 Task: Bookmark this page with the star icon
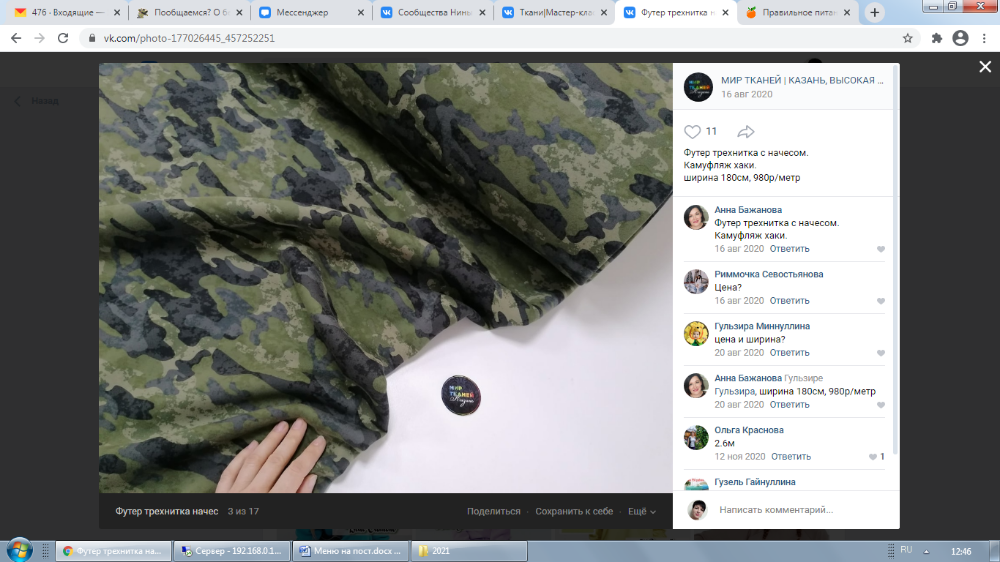pyautogui.click(x=908, y=38)
